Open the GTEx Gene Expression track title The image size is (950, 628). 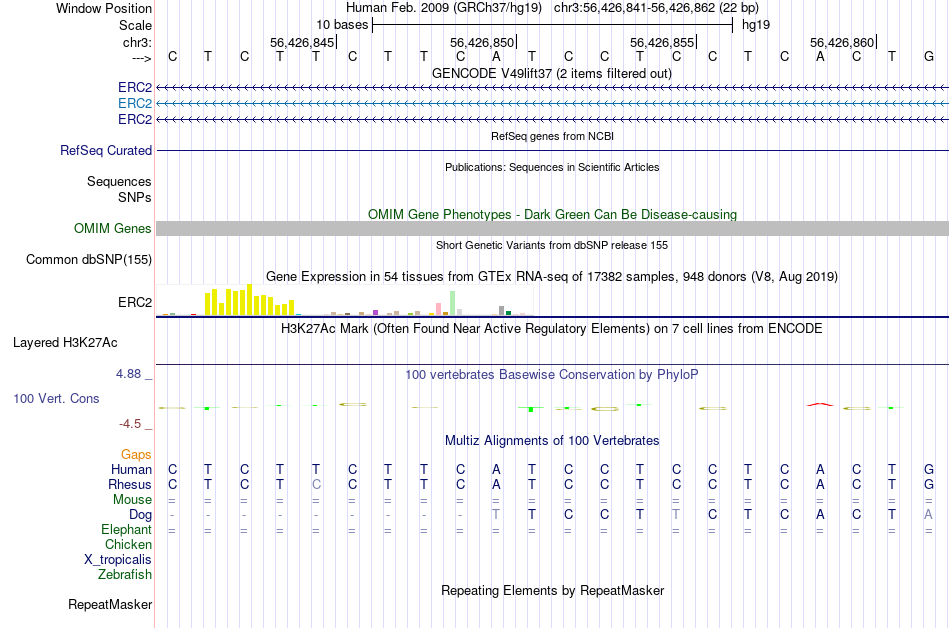pos(551,277)
